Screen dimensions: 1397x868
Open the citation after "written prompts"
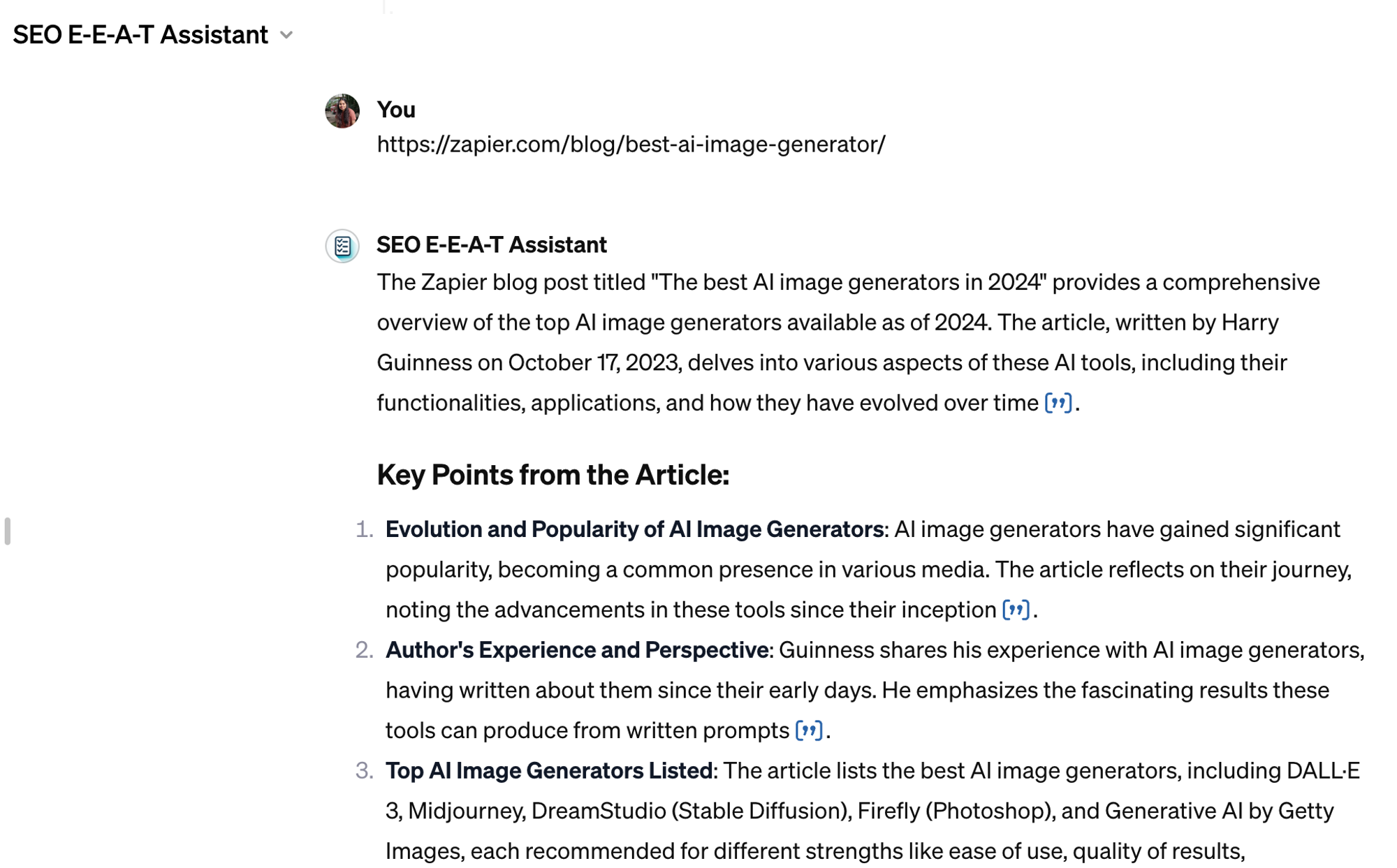809,730
